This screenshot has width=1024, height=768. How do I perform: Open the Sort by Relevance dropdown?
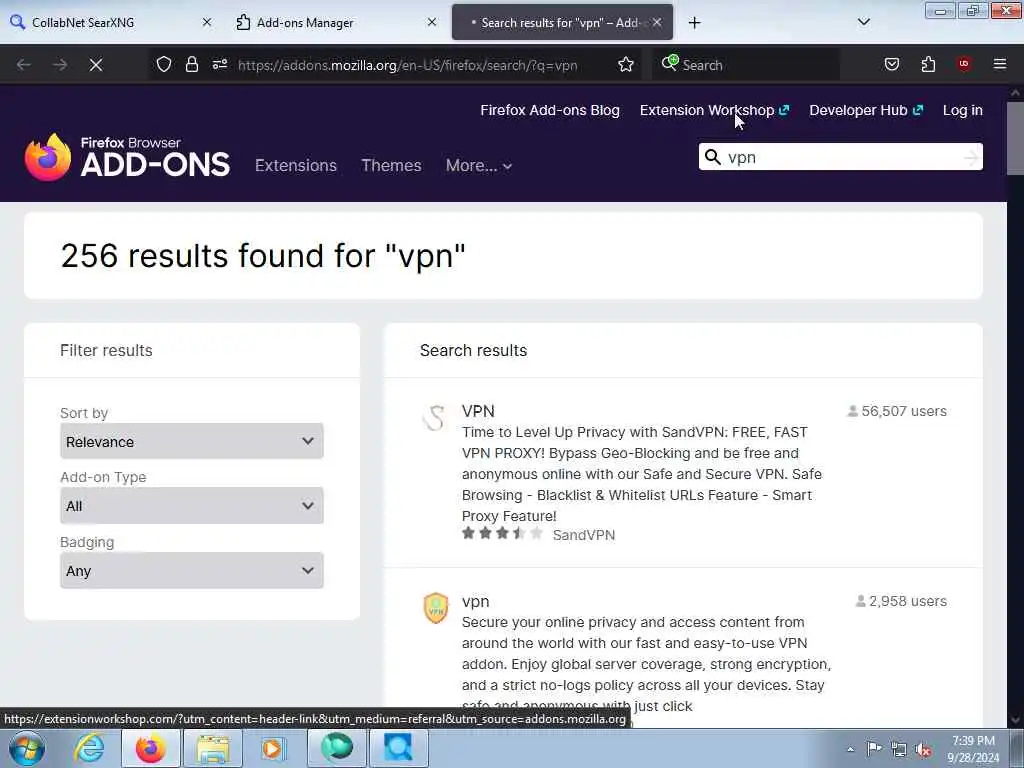pos(191,441)
